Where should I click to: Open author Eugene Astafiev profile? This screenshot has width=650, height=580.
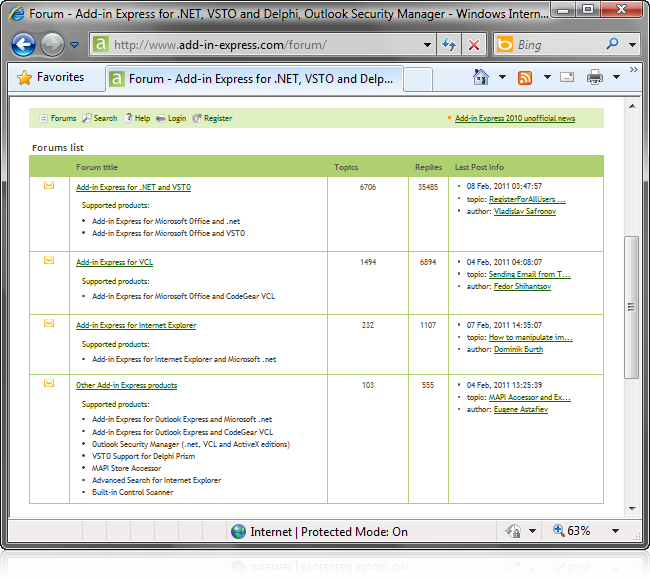521,410
